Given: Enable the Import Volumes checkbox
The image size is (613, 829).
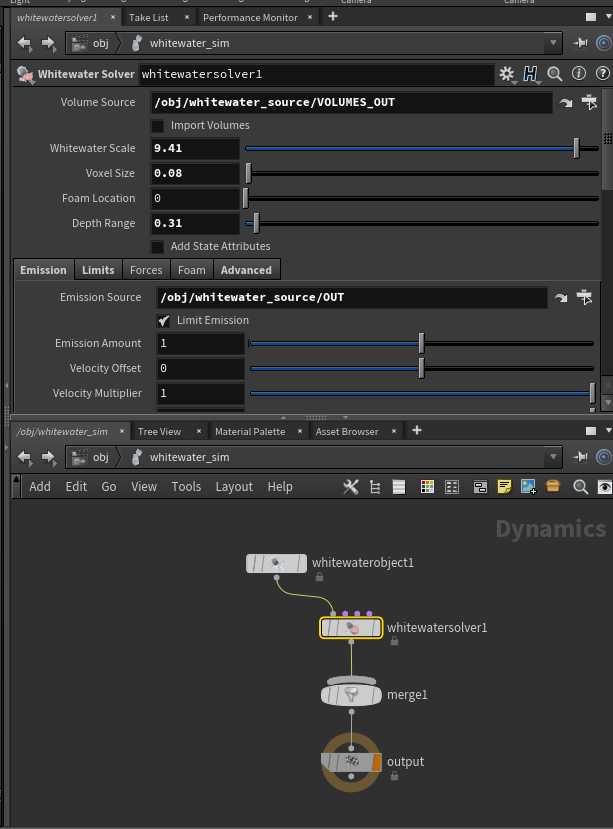Looking at the screenshot, I should [x=158, y=126].
